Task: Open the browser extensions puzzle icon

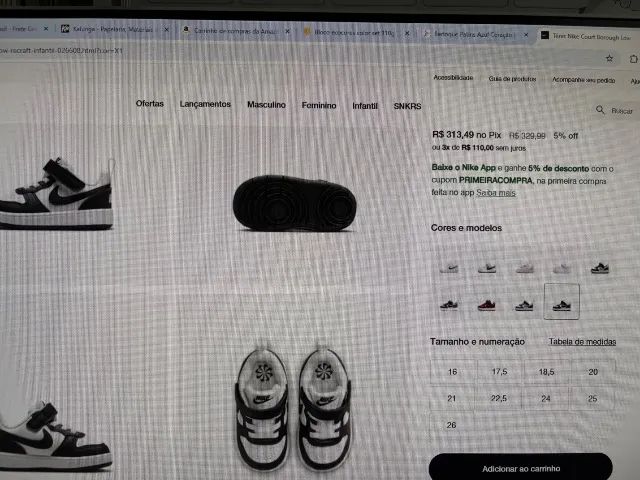Action: [x=633, y=59]
